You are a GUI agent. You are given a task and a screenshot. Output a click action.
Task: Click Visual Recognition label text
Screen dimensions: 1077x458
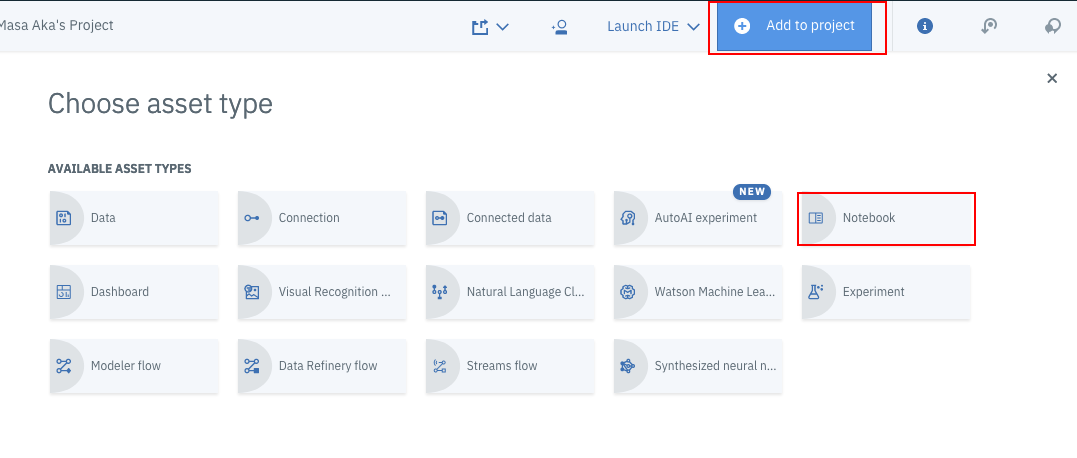(335, 292)
